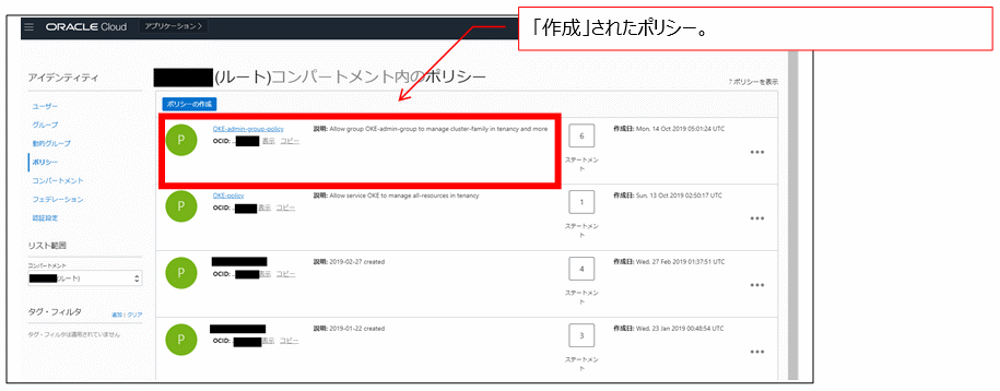Image resolution: width=1000 pixels, height=391 pixels.
Task: Open the OKE-policy link
Action: tap(228, 196)
